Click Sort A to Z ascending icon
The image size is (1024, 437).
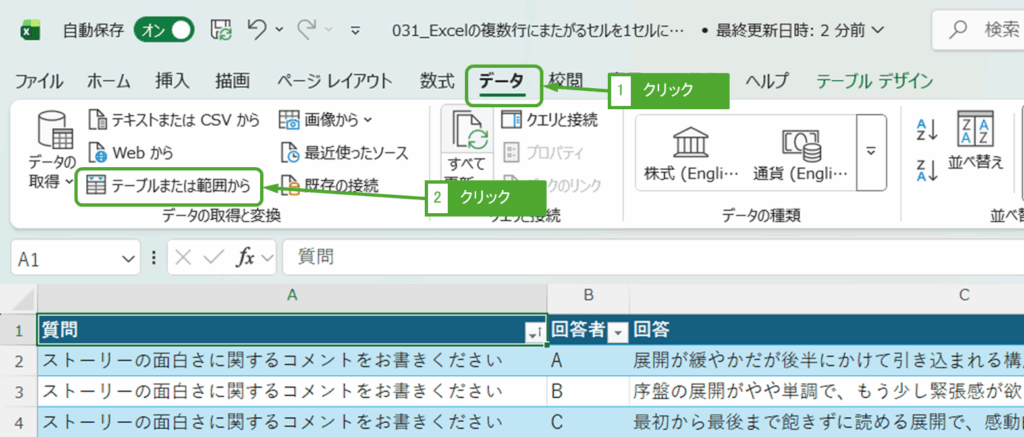click(x=926, y=130)
